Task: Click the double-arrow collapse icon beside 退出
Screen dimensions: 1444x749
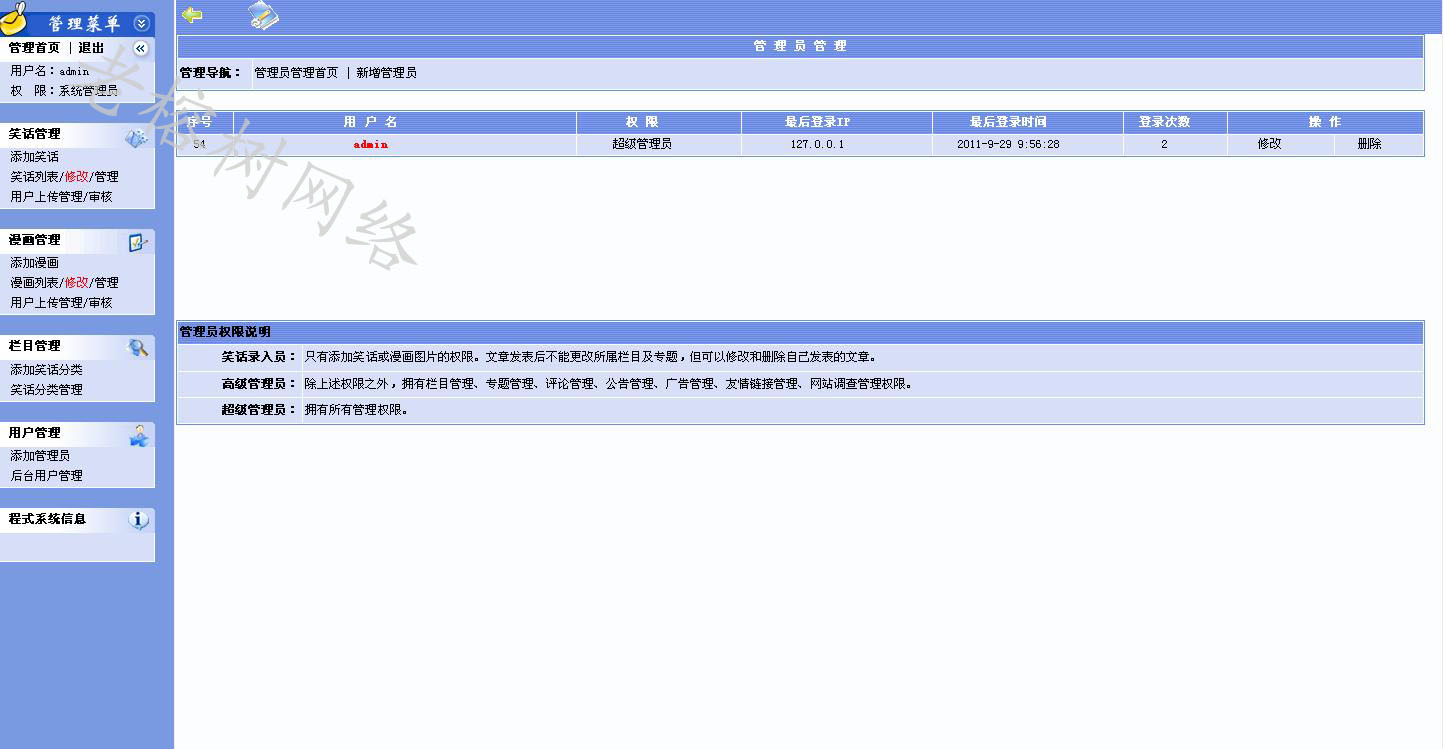Action: pos(141,48)
